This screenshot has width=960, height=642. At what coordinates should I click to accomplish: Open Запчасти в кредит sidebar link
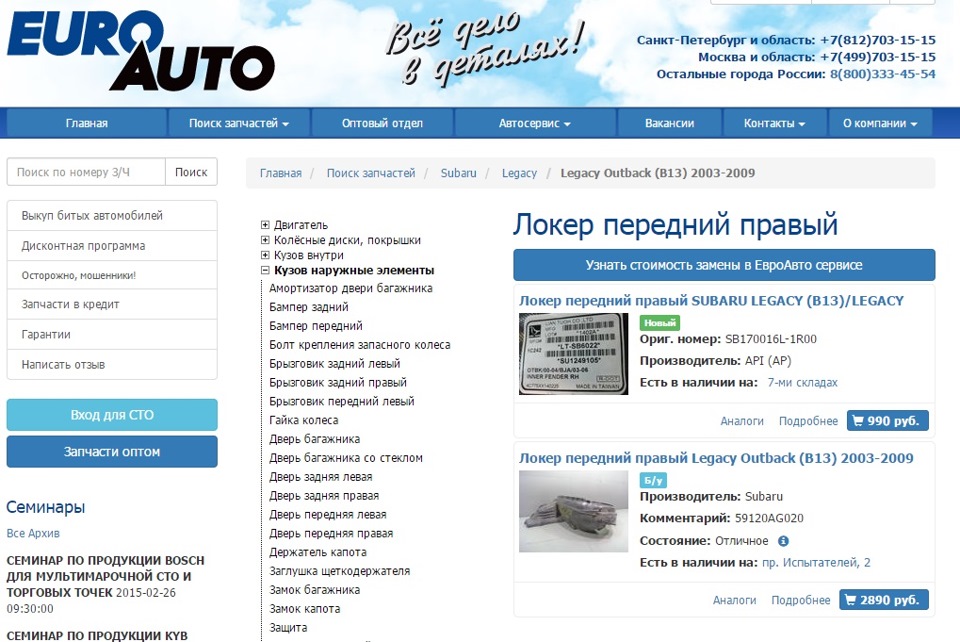(x=112, y=304)
